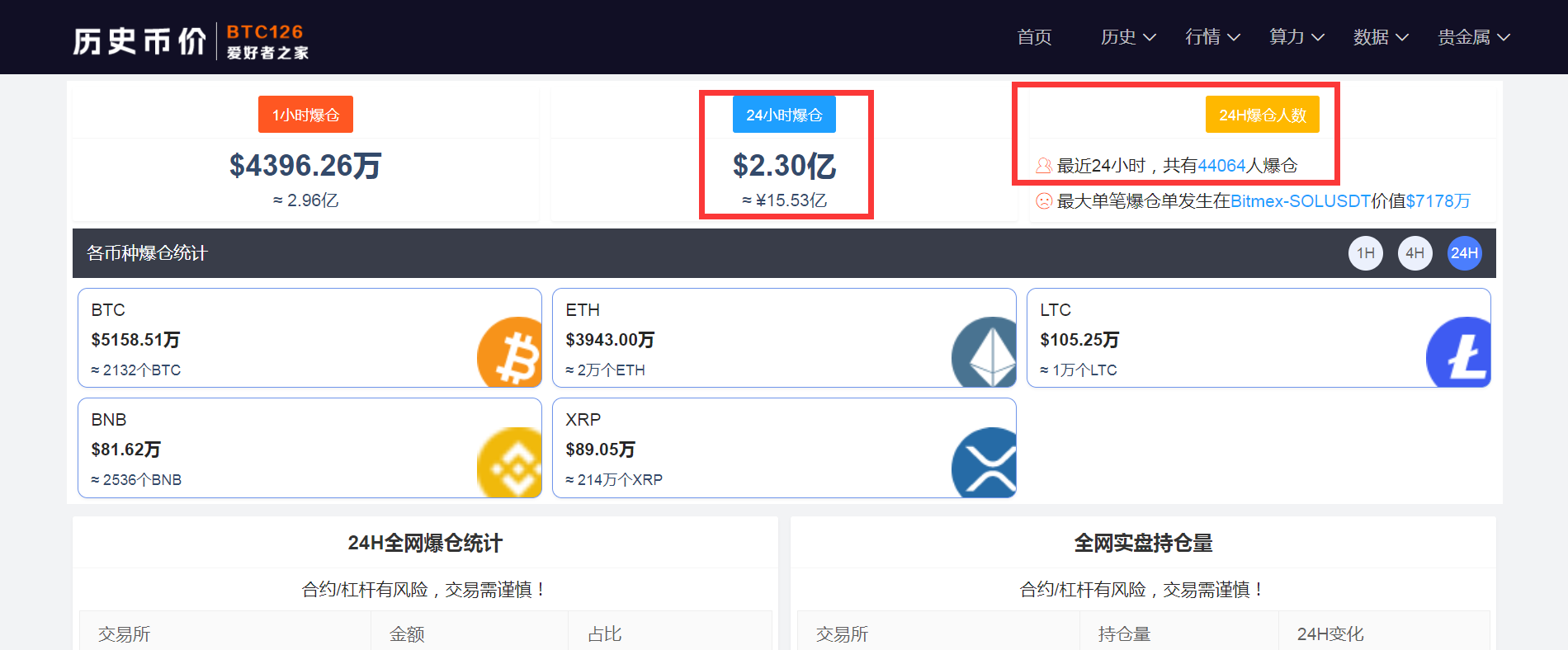Open the BNB liquidation card
The width and height of the screenshot is (1568, 650).
coord(309,448)
